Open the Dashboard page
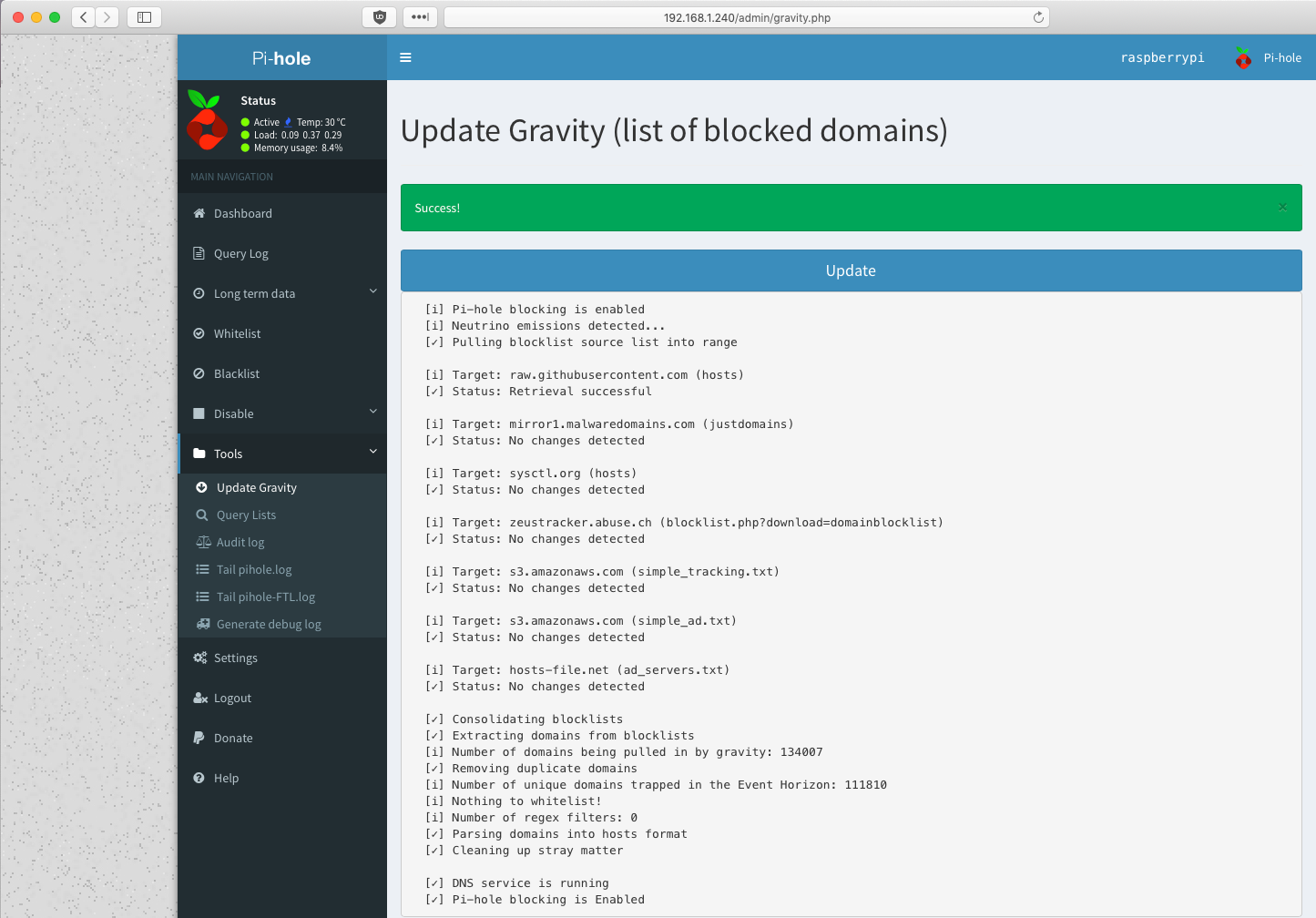This screenshot has width=1316, height=918. pos(282,213)
